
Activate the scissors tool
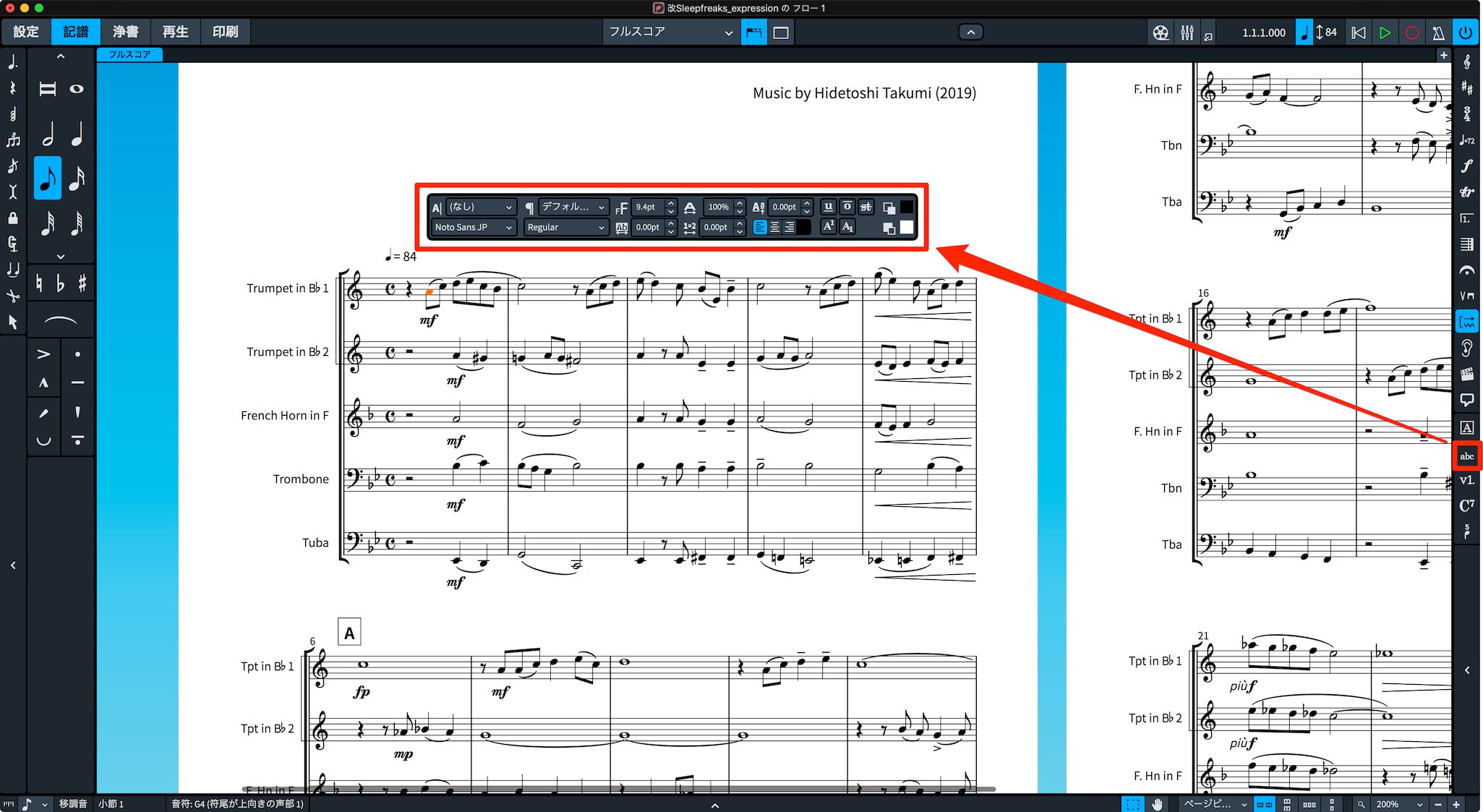tap(12, 296)
